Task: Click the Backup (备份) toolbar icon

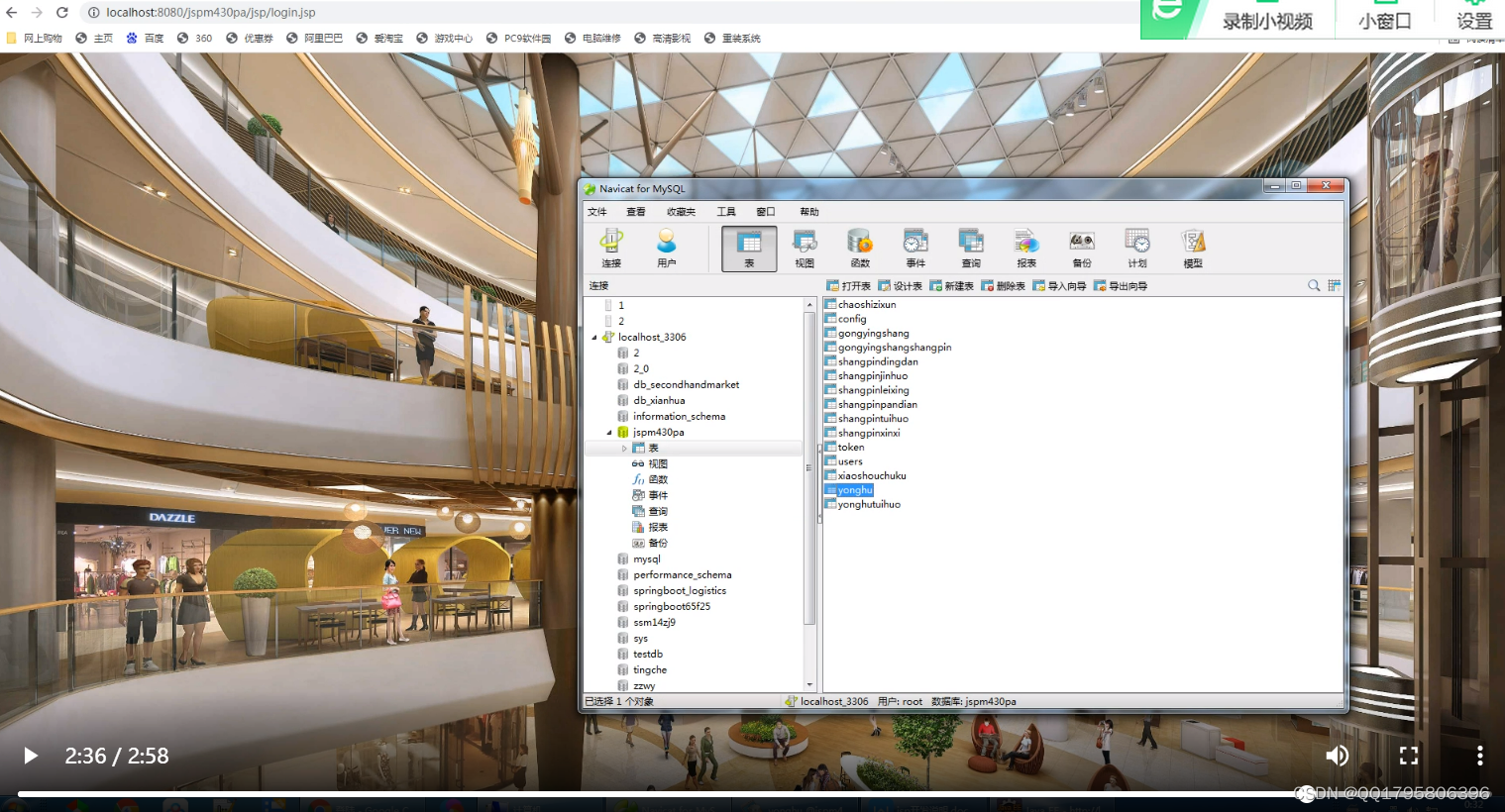Action: click(x=1082, y=248)
